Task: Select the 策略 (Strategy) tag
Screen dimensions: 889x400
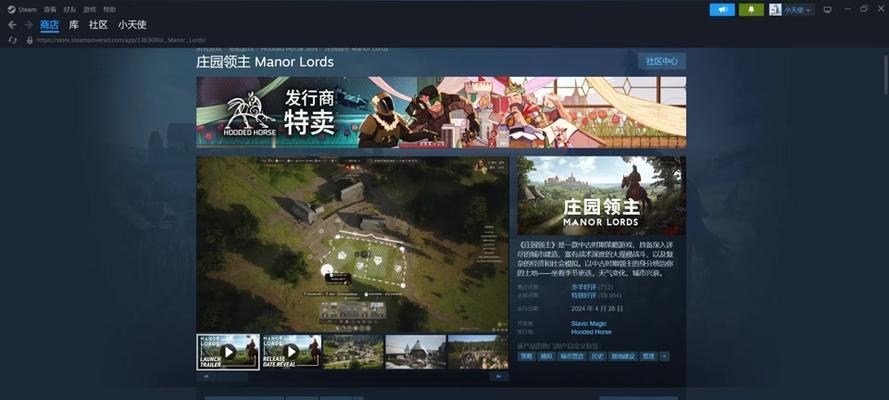Action: coord(527,356)
